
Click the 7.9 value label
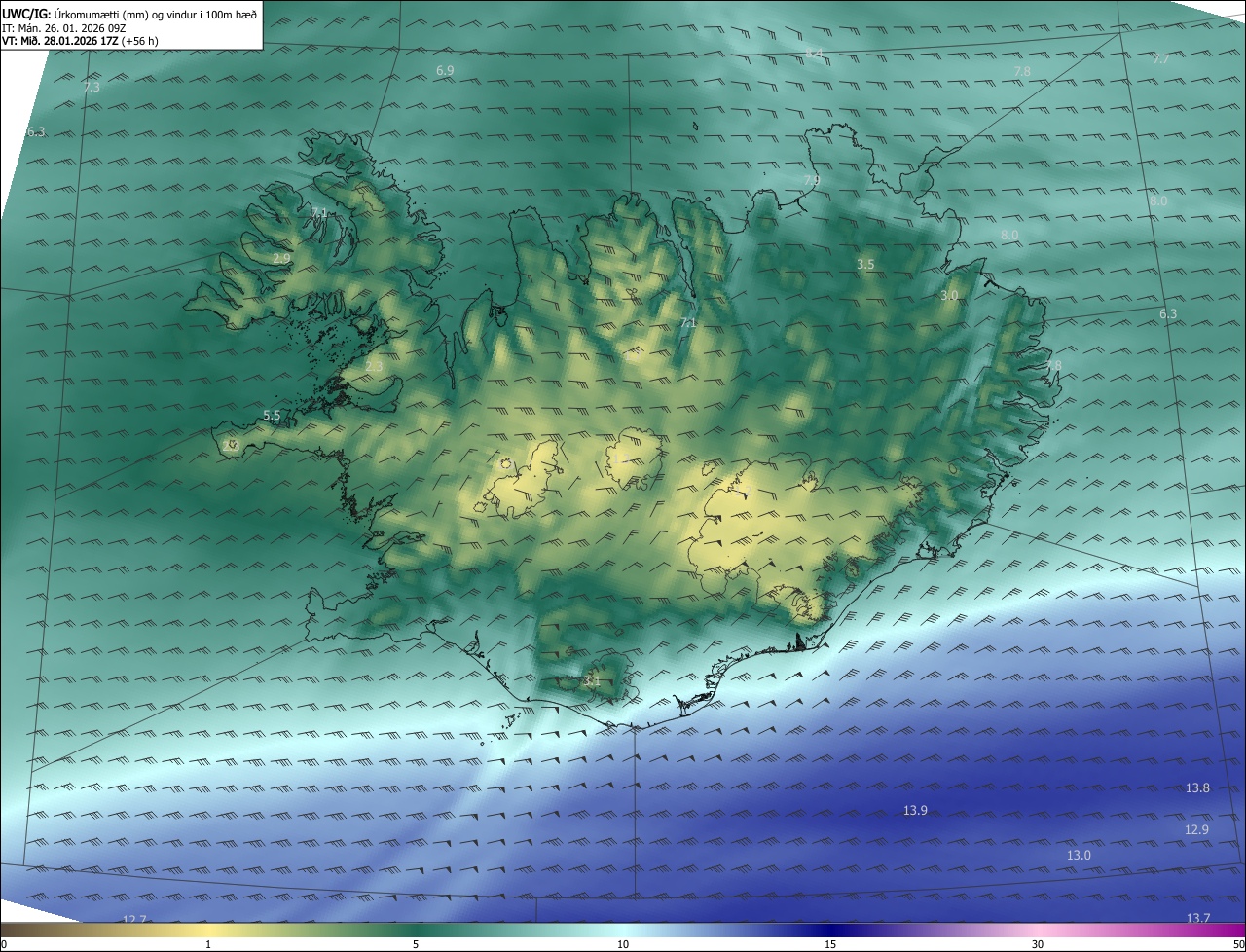pos(811,181)
